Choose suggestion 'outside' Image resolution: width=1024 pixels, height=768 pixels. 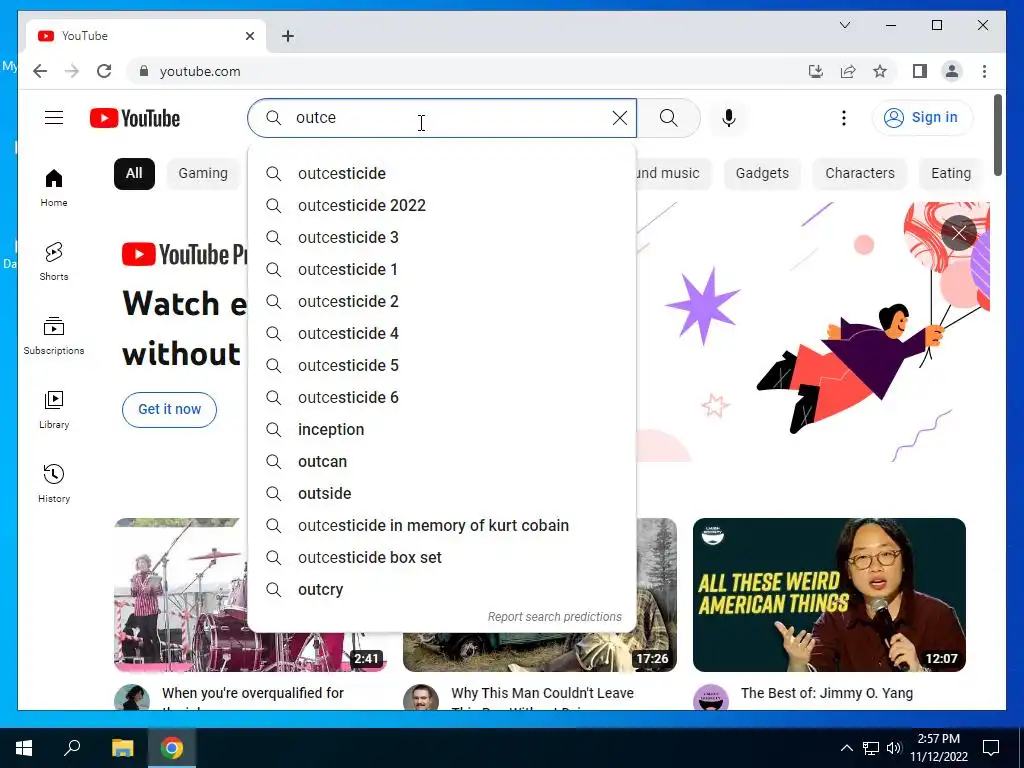point(441,493)
